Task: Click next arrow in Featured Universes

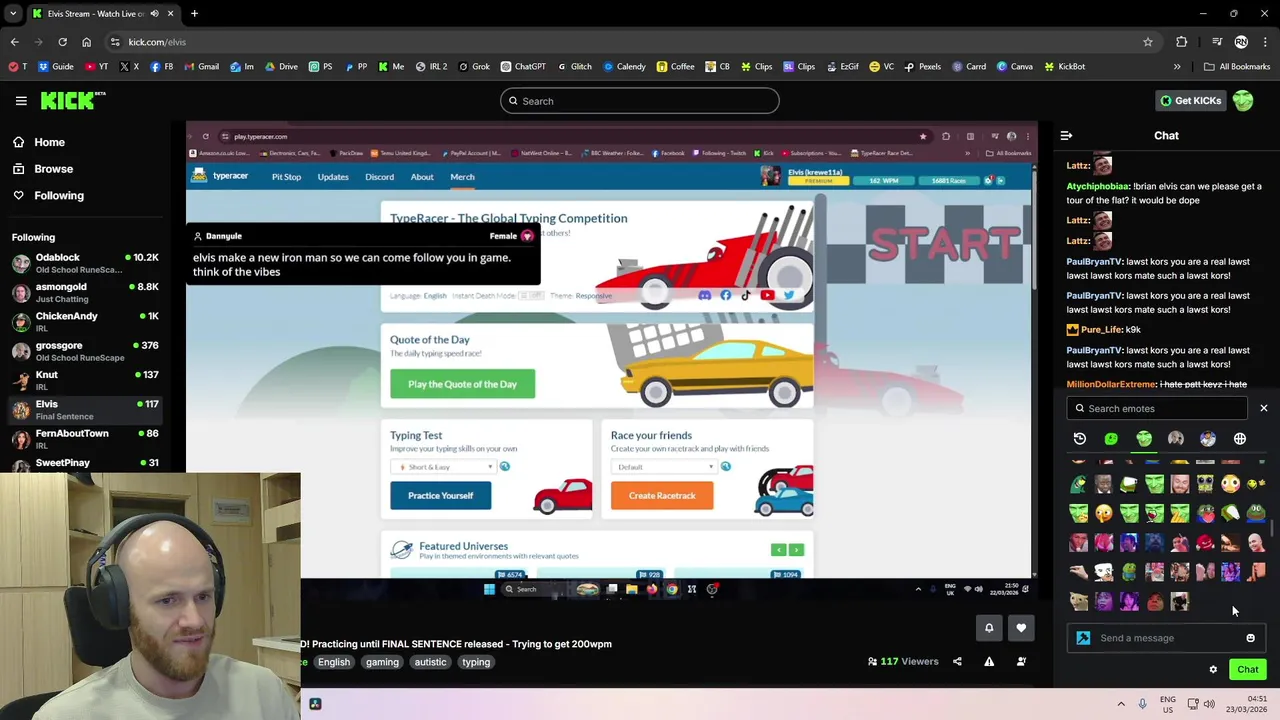Action: click(x=796, y=550)
